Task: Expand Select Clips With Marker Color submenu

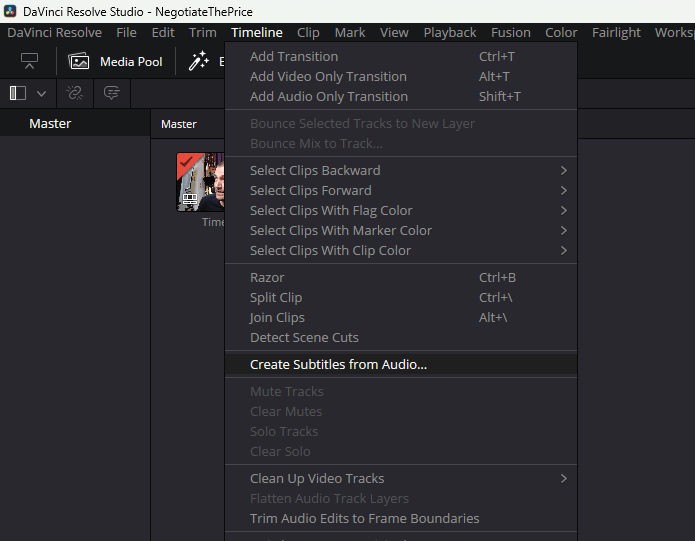Action: 401,230
